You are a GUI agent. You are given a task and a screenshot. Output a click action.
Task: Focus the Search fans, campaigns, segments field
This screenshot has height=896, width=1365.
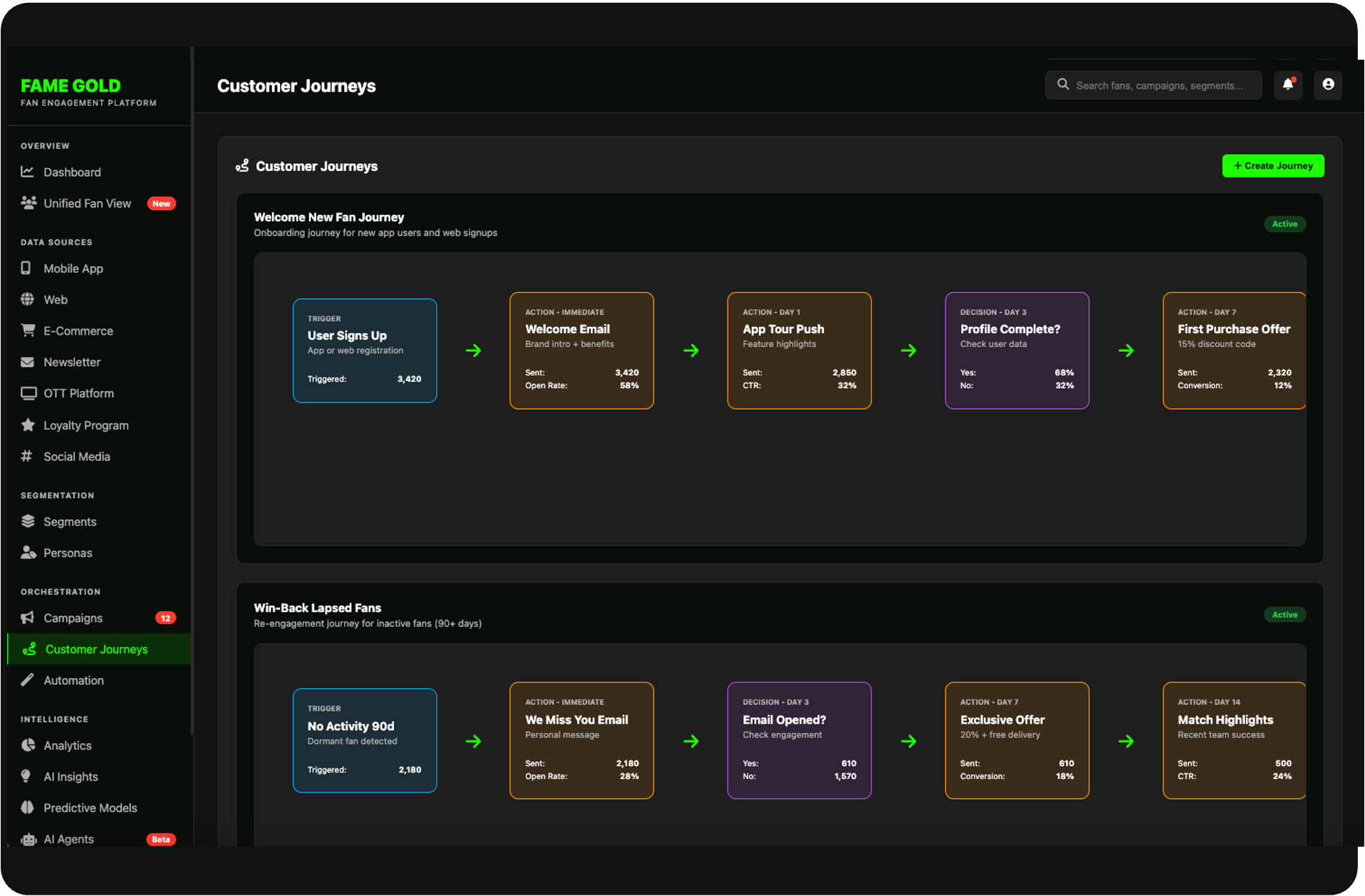coord(1153,85)
